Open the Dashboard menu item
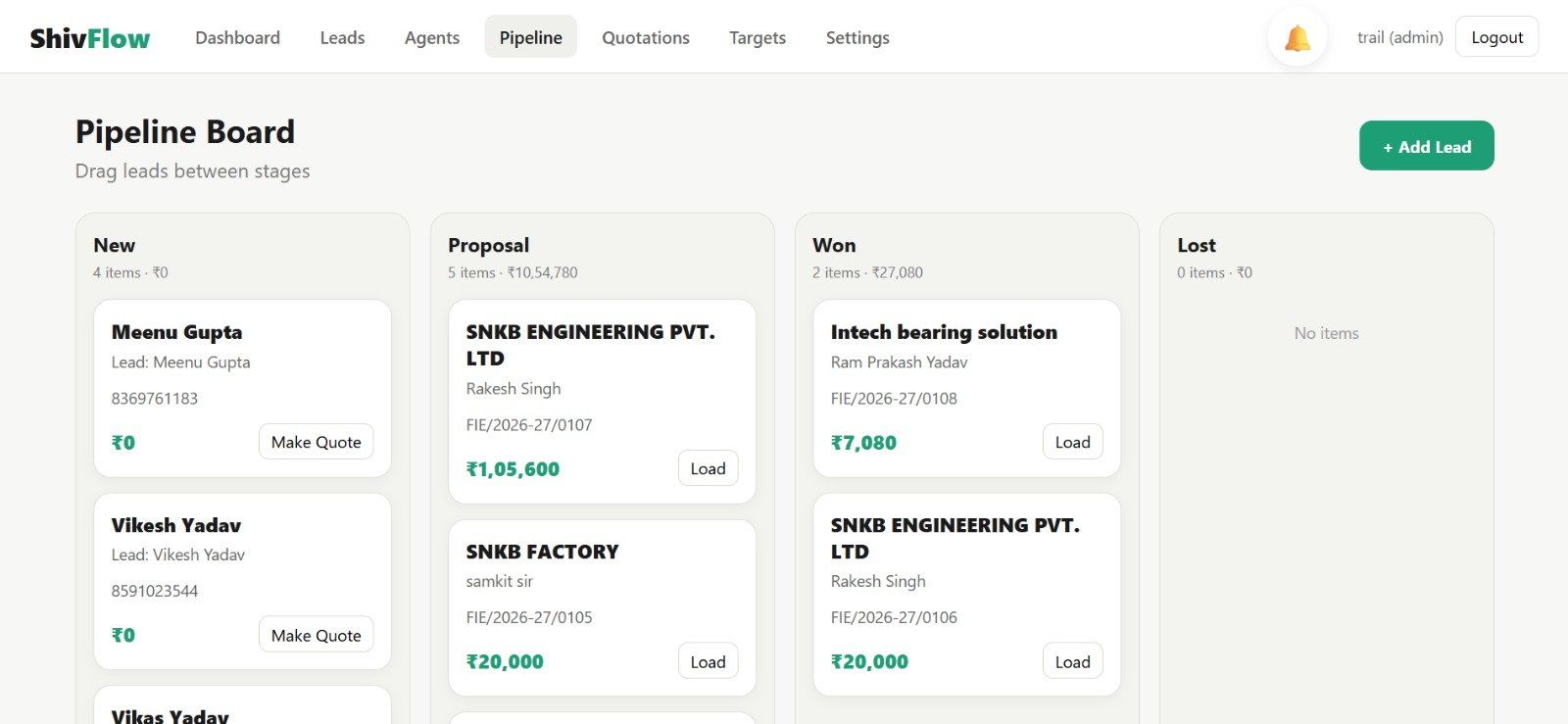The width and height of the screenshot is (1568, 724). pyautogui.click(x=237, y=37)
